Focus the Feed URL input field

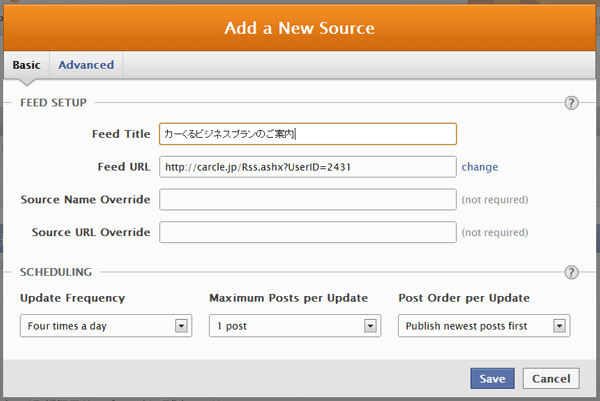307,167
